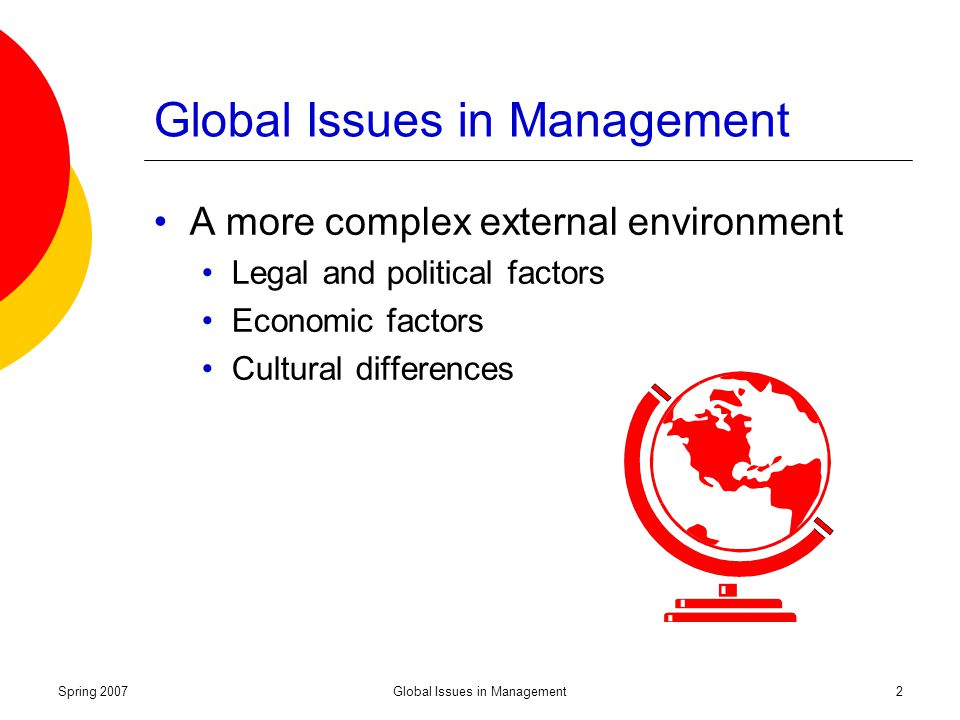The width and height of the screenshot is (960, 720).
Task: Click the "Spring 2007" footer date
Action: pyautogui.click(x=93, y=692)
